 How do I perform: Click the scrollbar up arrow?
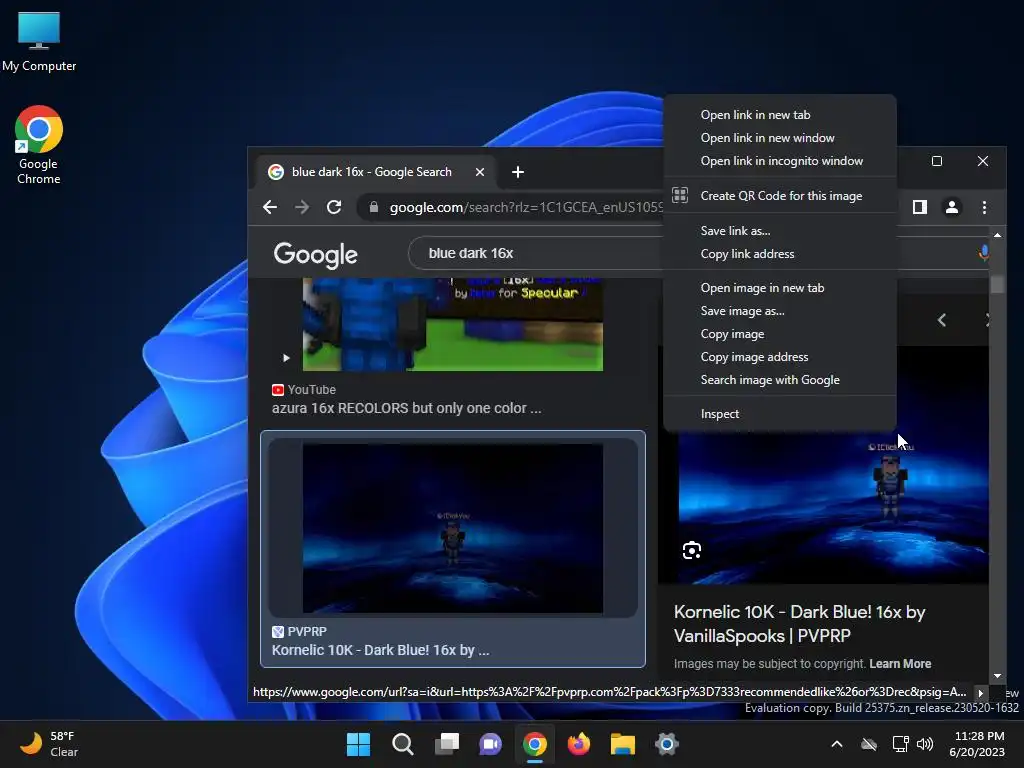[x=997, y=235]
